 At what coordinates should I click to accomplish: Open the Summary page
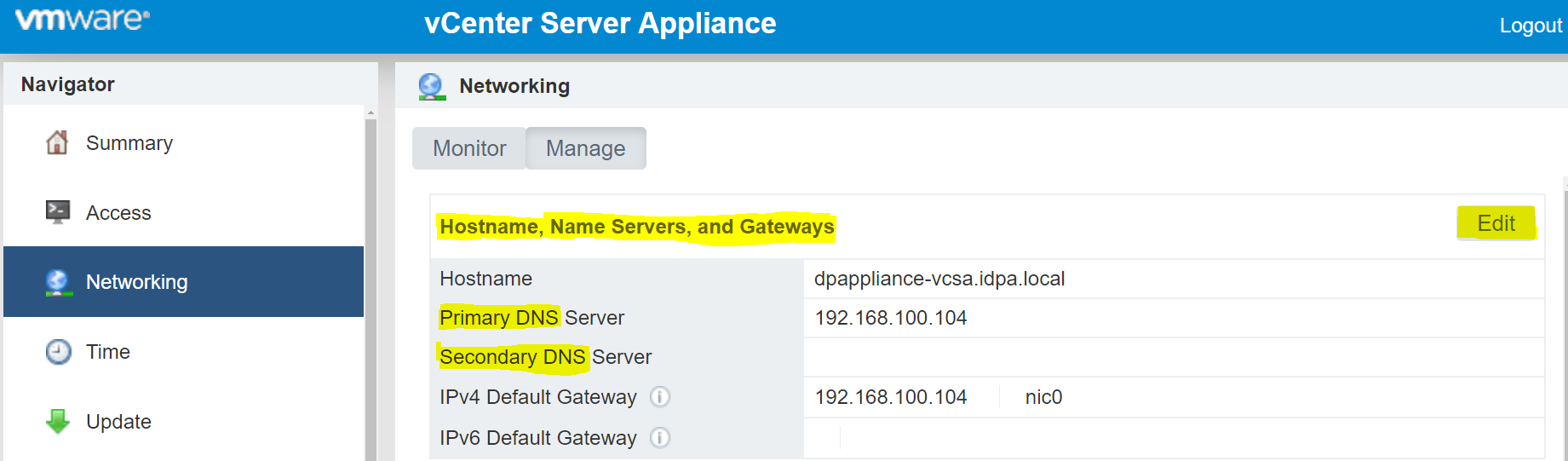coord(129,143)
